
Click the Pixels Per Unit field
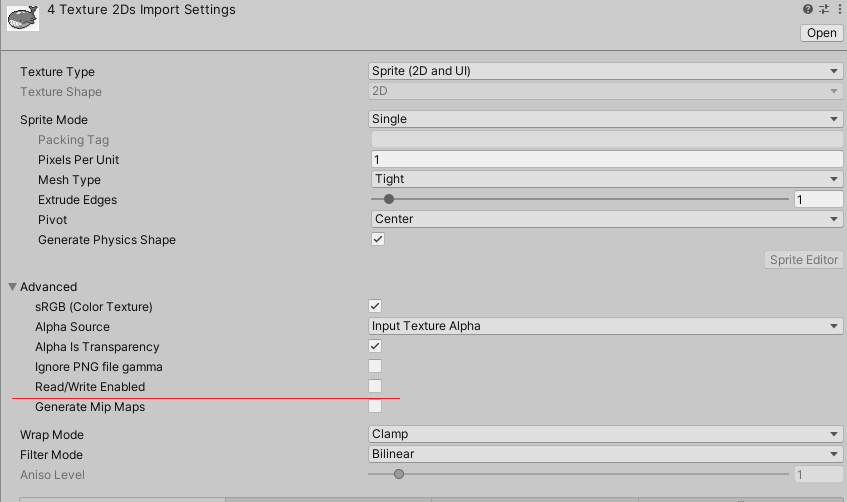[607, 159]
